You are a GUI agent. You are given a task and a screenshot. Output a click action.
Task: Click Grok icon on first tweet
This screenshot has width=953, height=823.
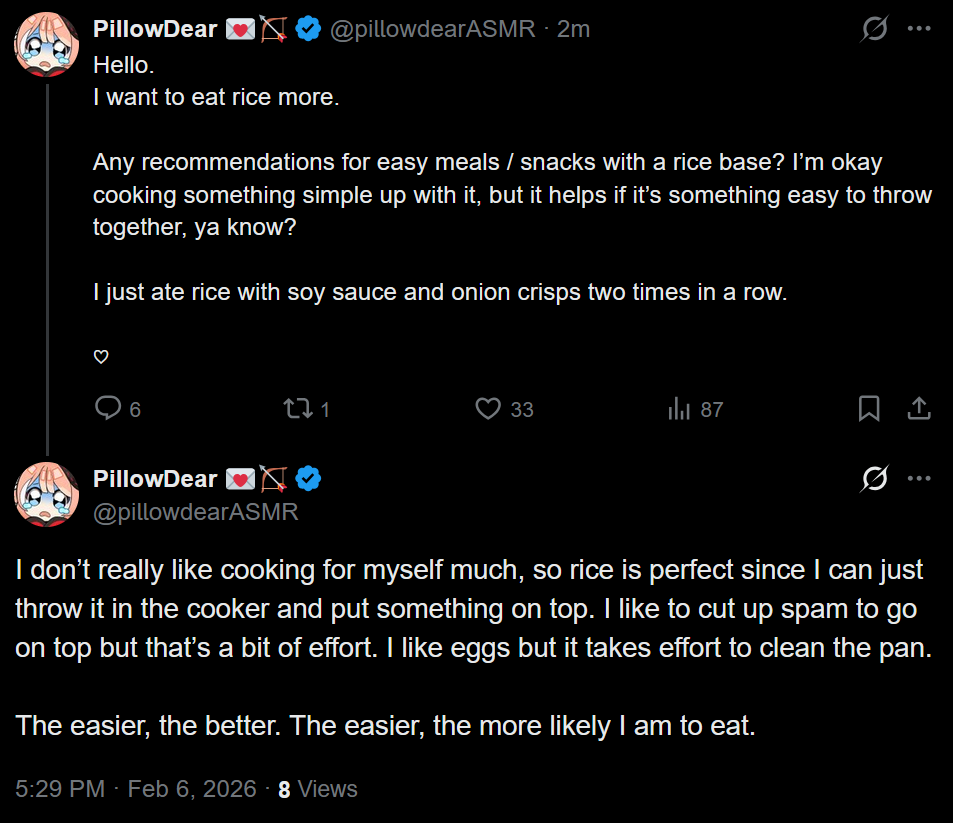click(874, 30)
